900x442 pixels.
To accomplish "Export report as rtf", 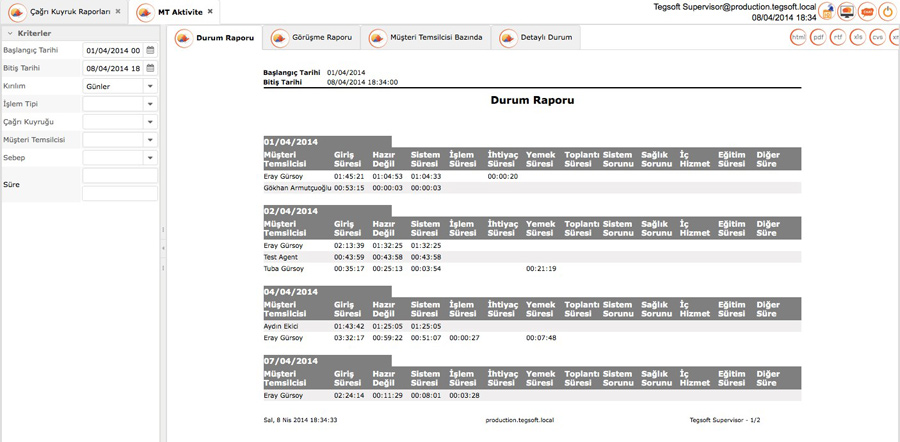I will 838,37.
